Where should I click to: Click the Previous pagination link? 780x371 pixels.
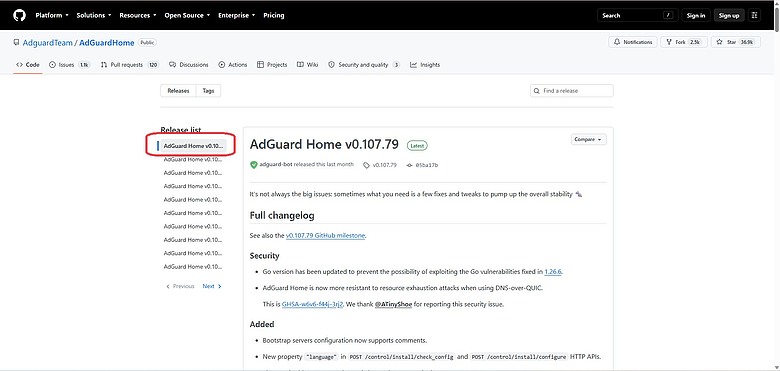180,286
